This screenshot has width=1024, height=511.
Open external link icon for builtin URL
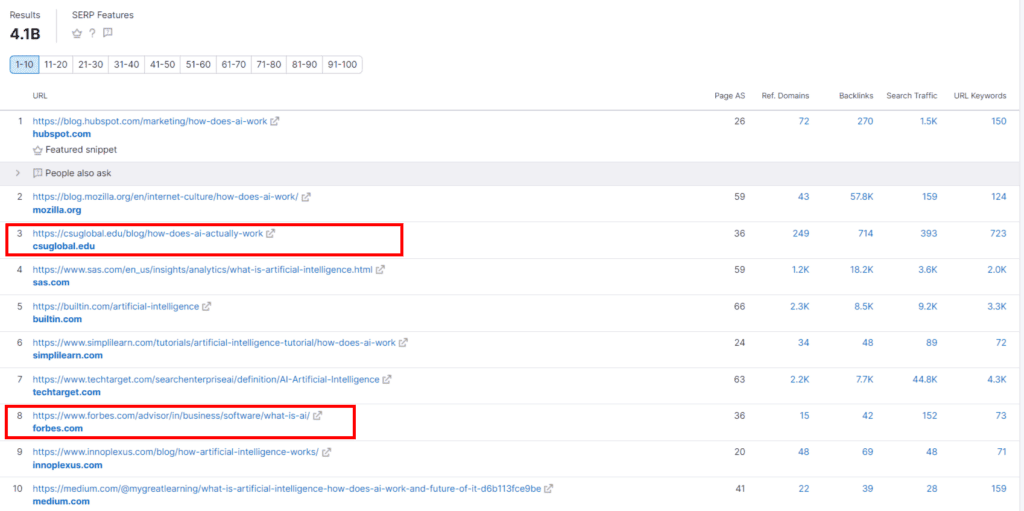(206, 306)
